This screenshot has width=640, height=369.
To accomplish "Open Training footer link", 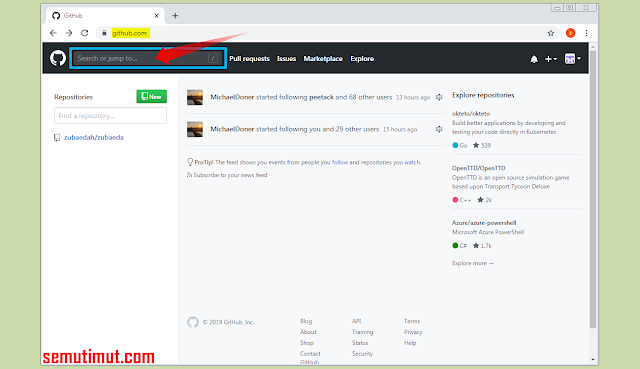I will click(x=362, y=332).
